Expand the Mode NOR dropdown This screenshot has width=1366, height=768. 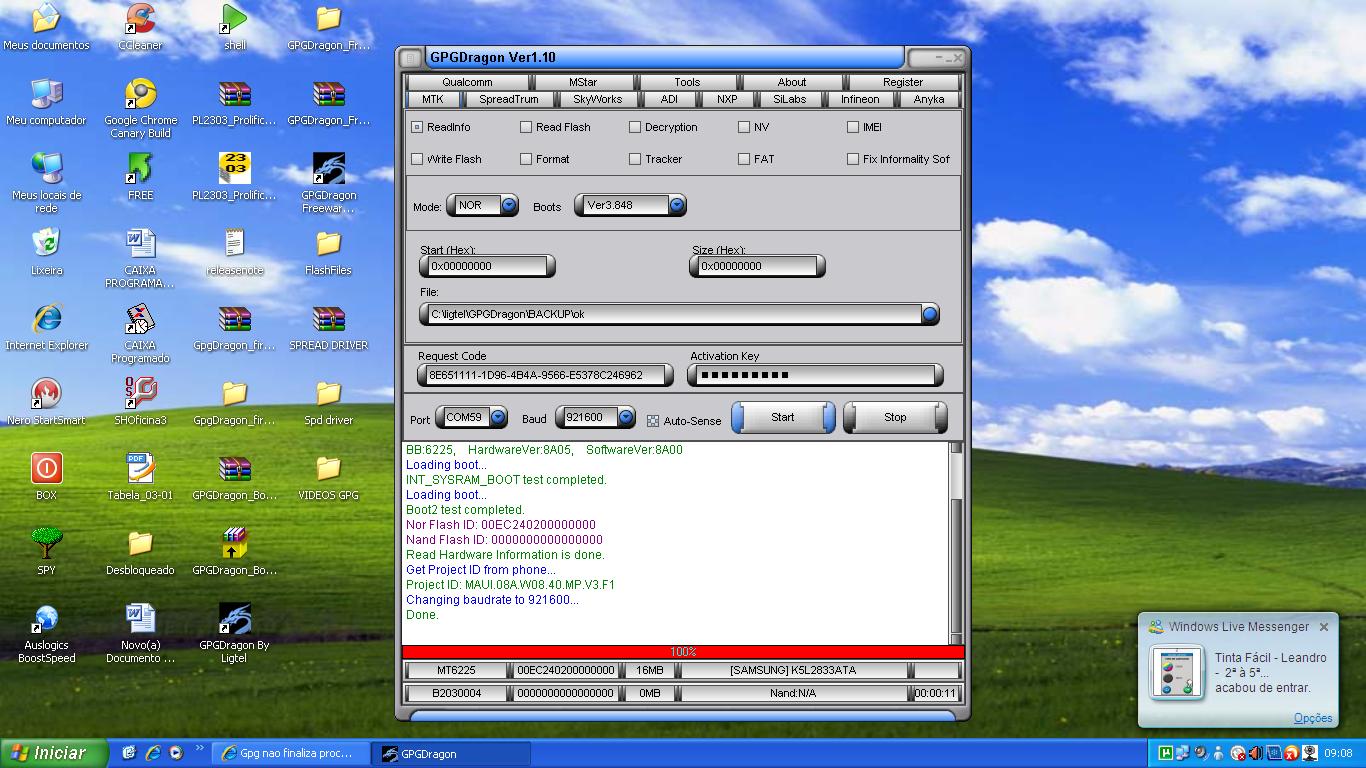[509, 205]
